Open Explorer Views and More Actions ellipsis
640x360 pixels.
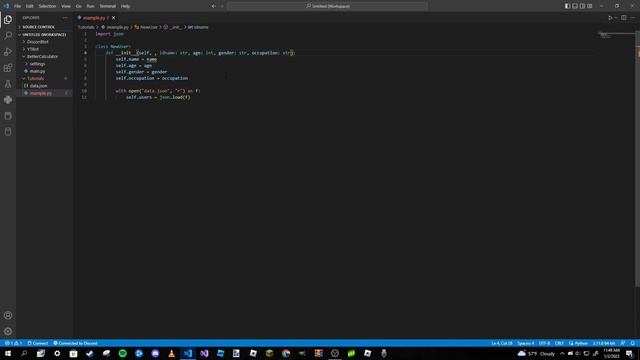click(x=65, y=18)
